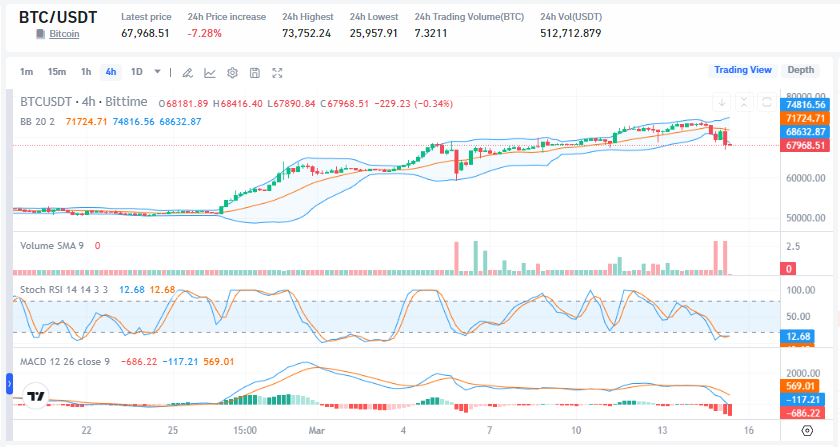840x447 pixels.
Task: Open the indicators line-chart icon
Action: (210, 72)
